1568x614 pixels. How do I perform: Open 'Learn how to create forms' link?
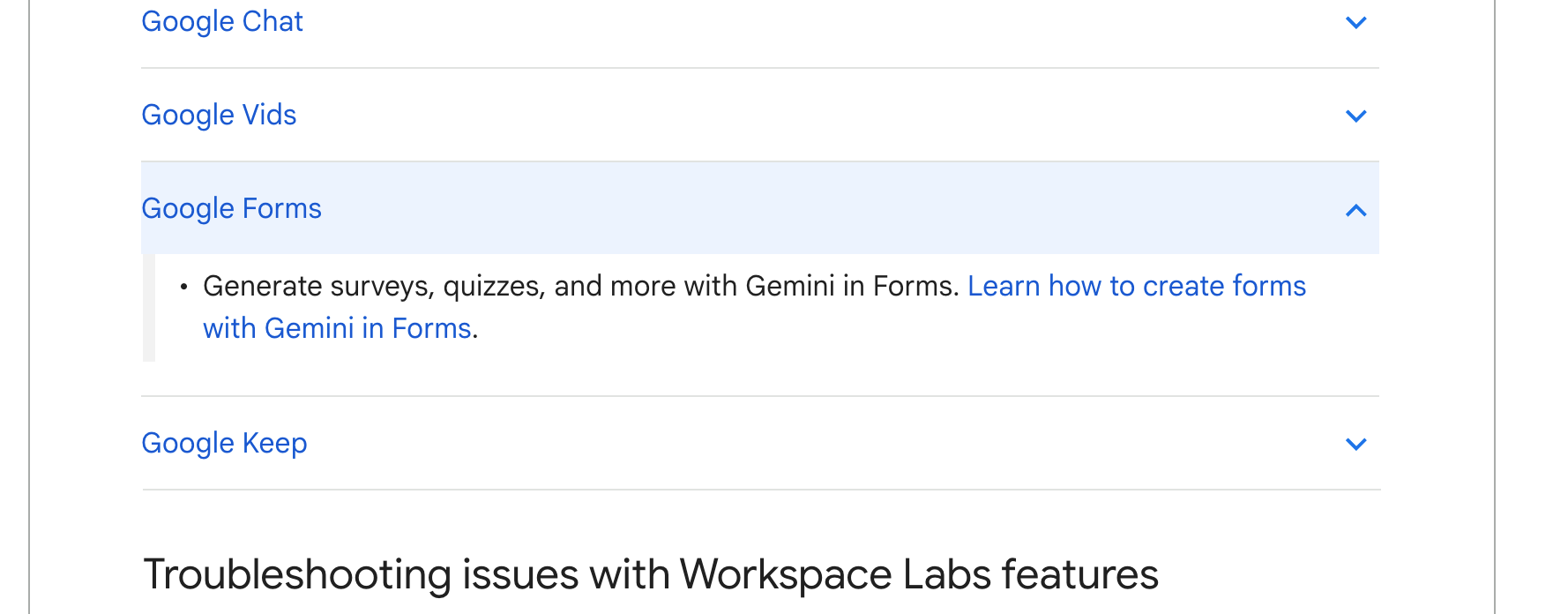click(x=1136, y=286)
